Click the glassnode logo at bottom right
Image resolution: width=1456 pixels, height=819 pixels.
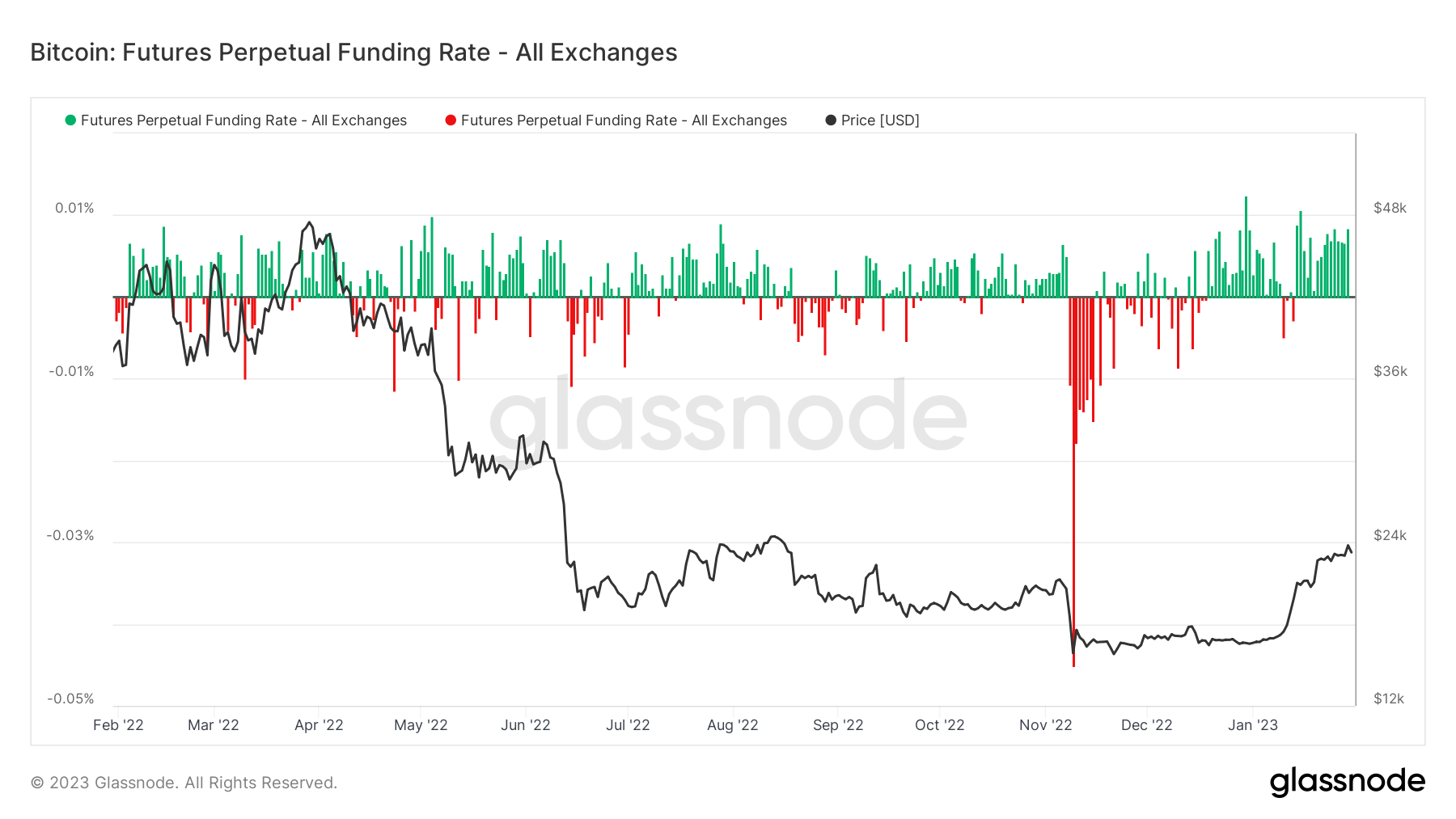[x=1347, y=782]
